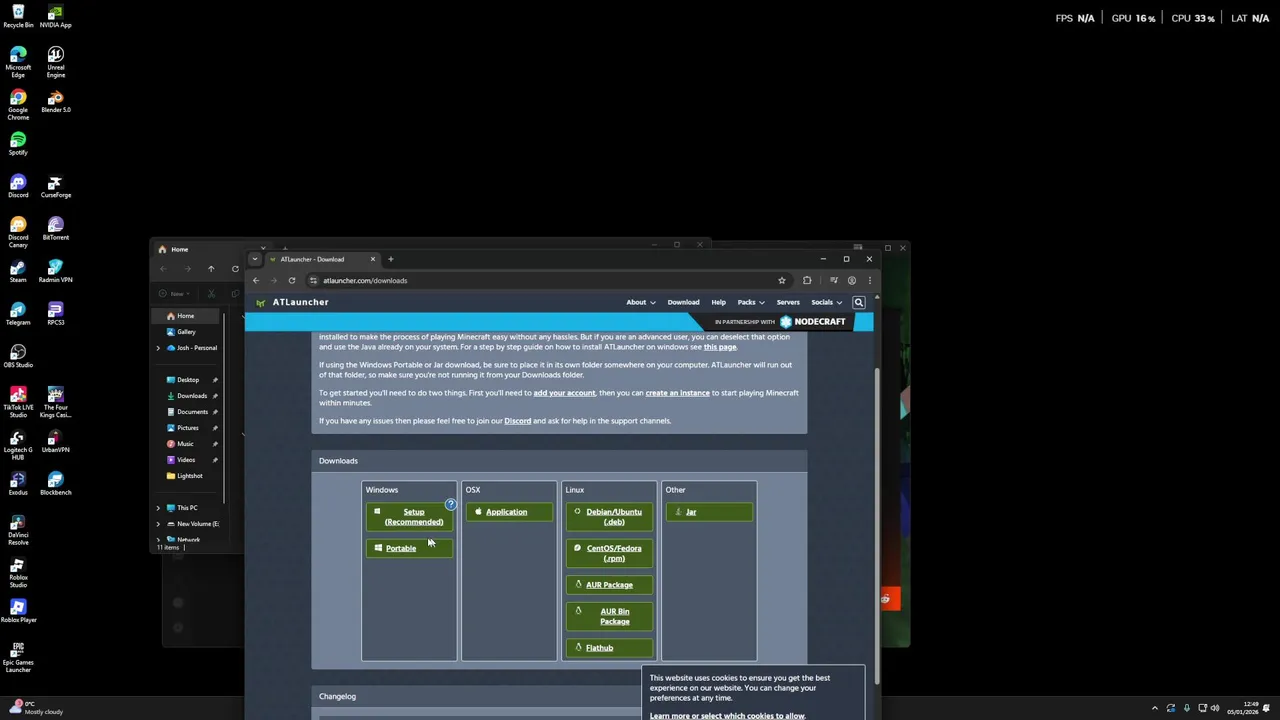Expand New Volume (E:) in File Explorer
This screenshot has width=1280, height=720.
[x=158, y=524]
